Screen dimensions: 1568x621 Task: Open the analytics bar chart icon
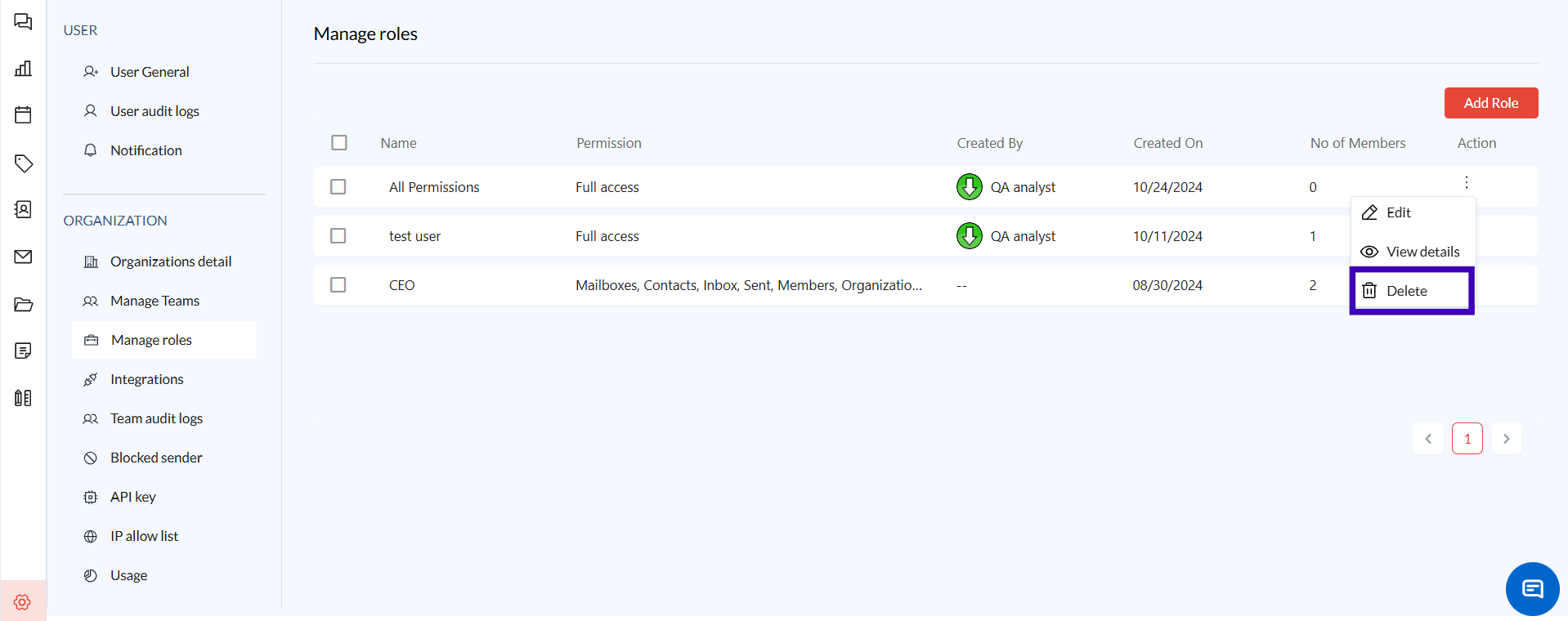pos(23,69)
